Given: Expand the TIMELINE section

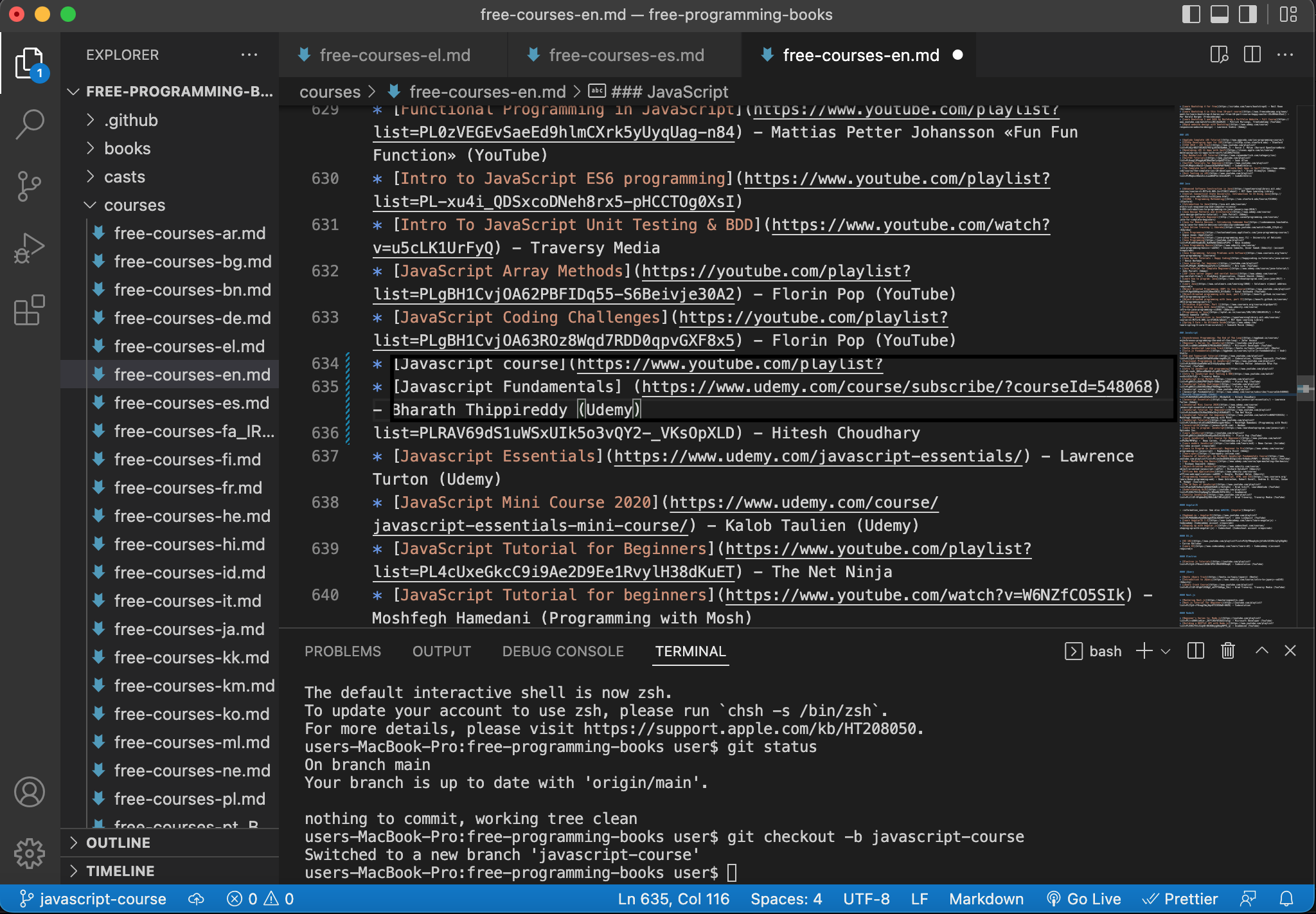Looking at the screenshot, I should (170, 871).
